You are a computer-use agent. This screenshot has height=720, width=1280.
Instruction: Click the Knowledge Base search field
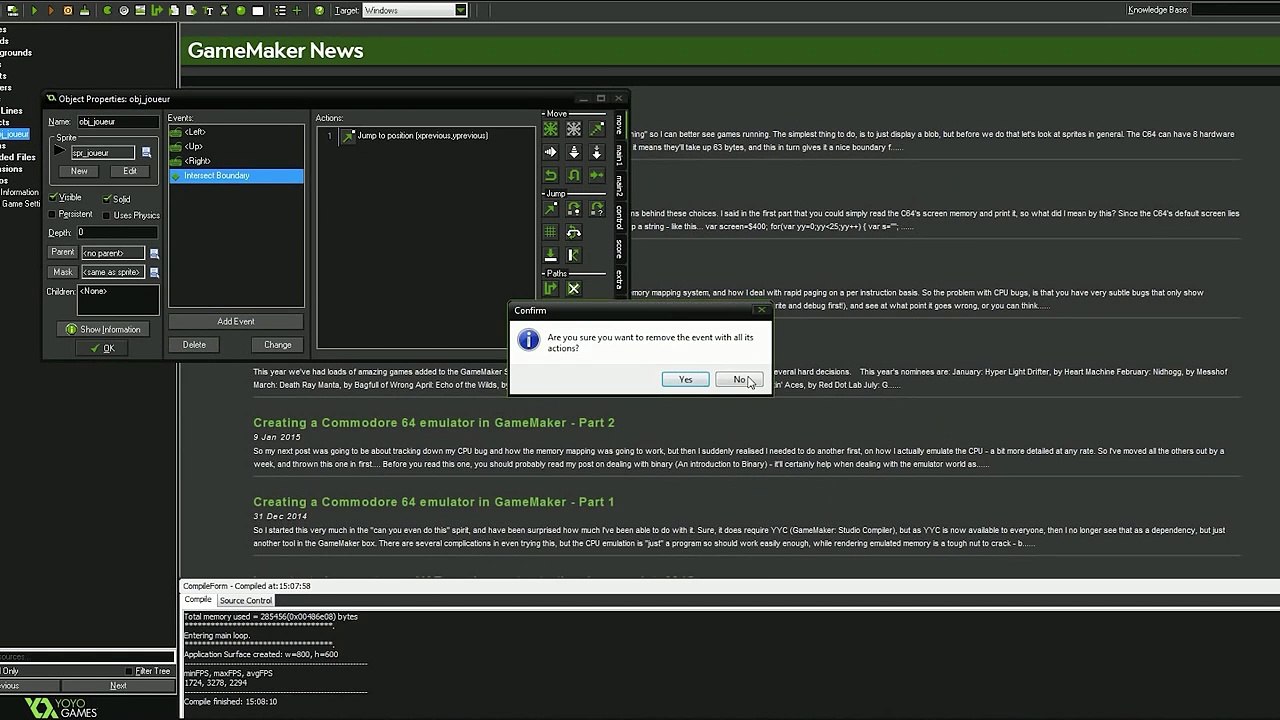pyautogui.click(x=1236, y=10)
